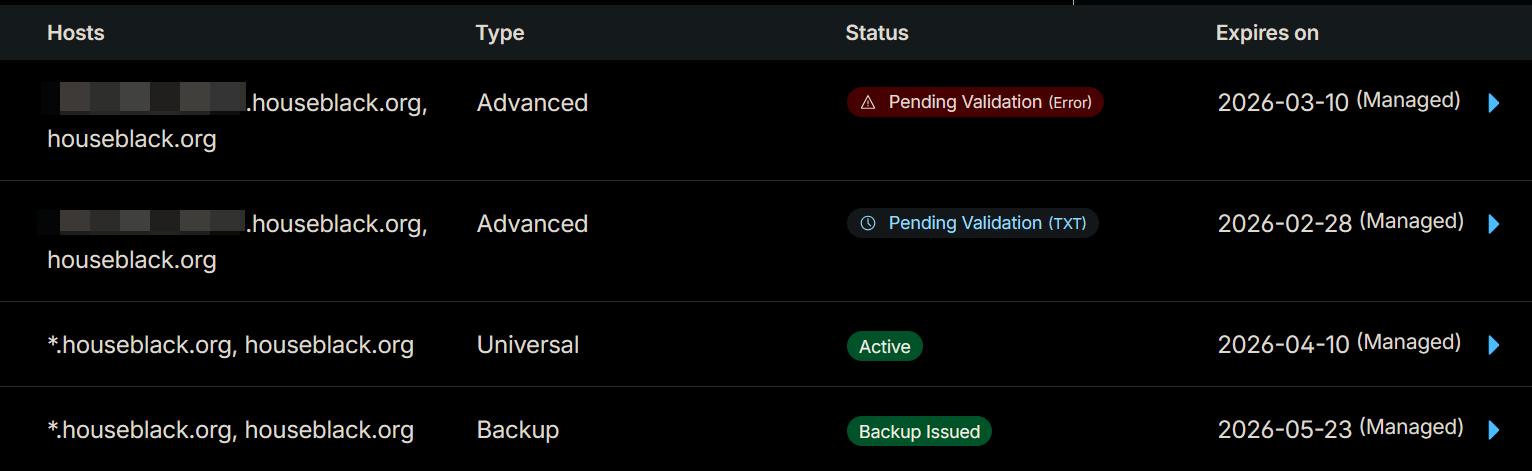Screen dimensions: 1532x471
Task: Click the 2026-04-10 expiration date
Action: pos(1283,345)
